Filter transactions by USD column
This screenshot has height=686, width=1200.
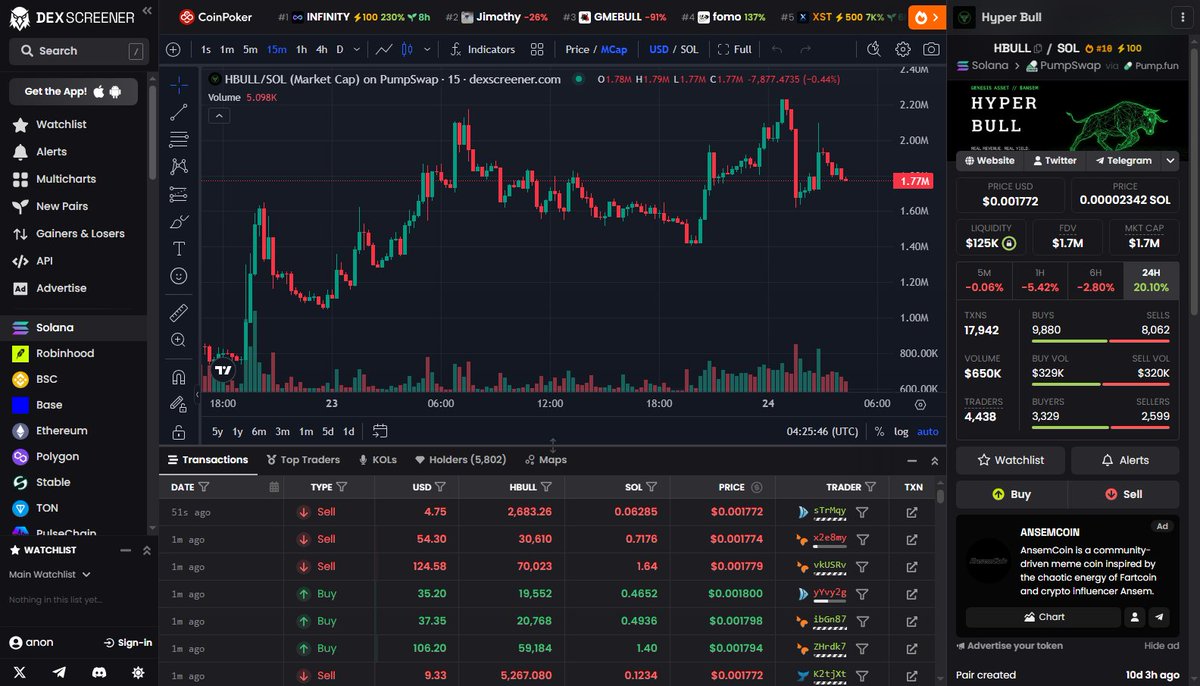coord(440,487)
